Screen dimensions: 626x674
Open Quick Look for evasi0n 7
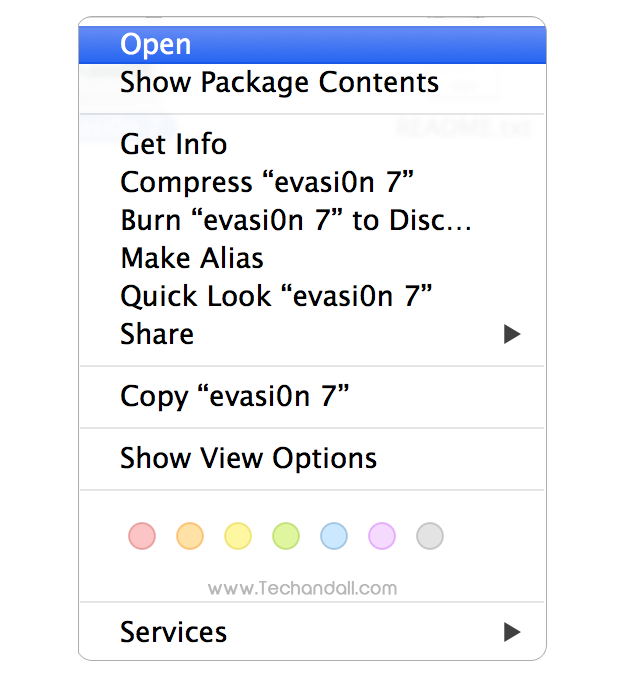tap(275, 296)
